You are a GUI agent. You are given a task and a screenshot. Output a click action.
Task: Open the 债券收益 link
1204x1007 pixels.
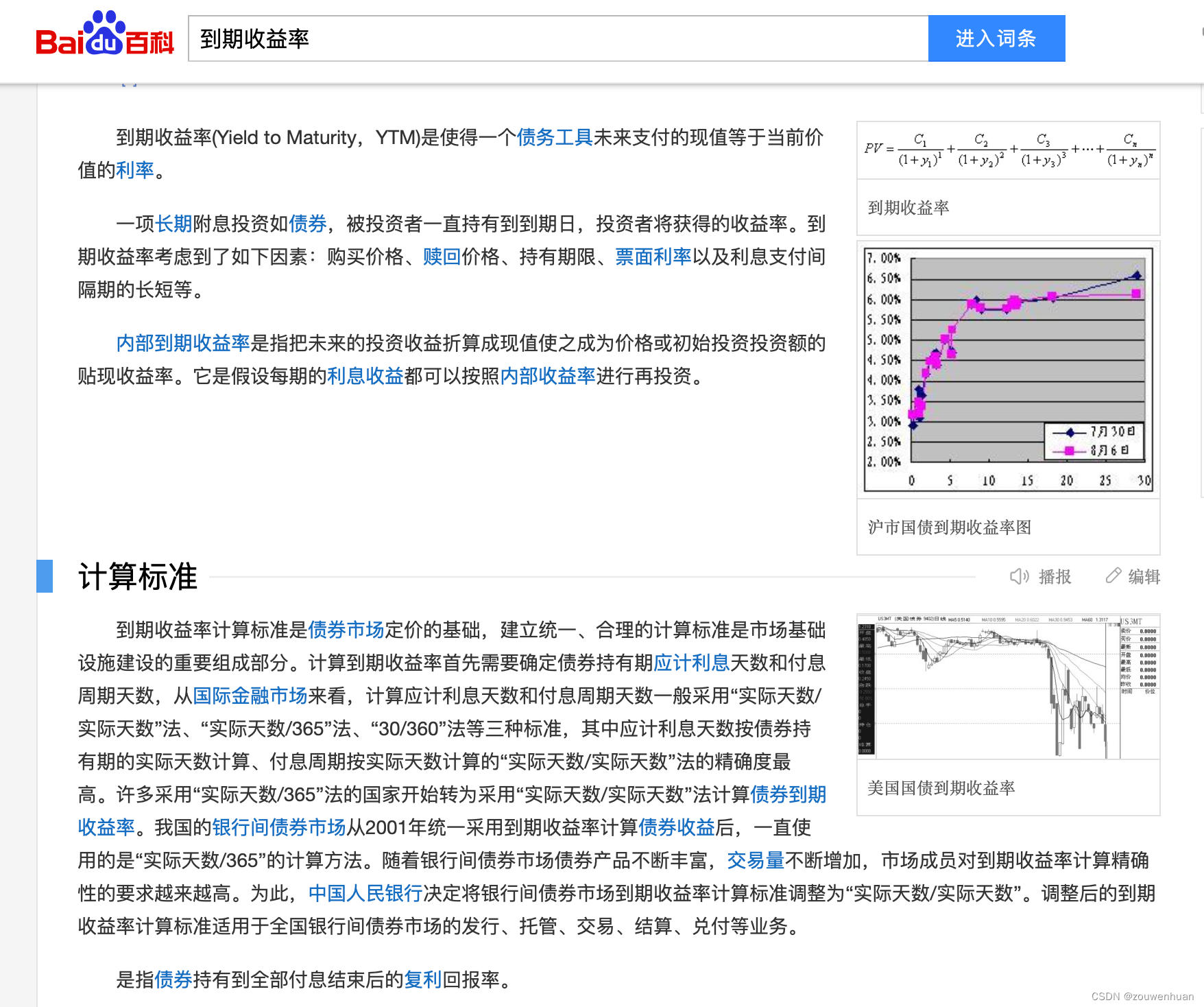tap(677, 827)
